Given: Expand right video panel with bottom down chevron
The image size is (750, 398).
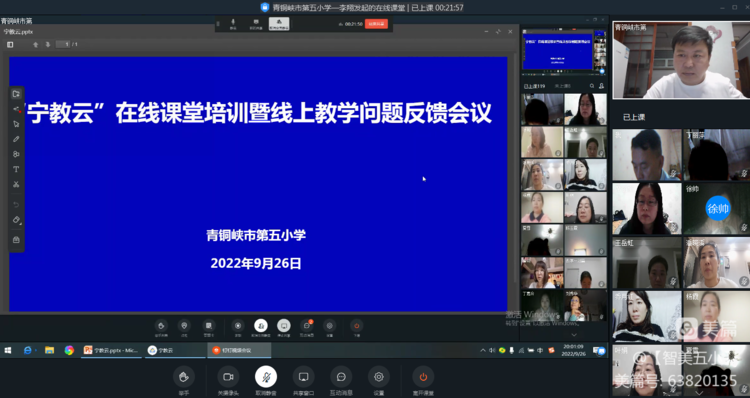Looking at the screenshot, I should [x=699, y=393].
